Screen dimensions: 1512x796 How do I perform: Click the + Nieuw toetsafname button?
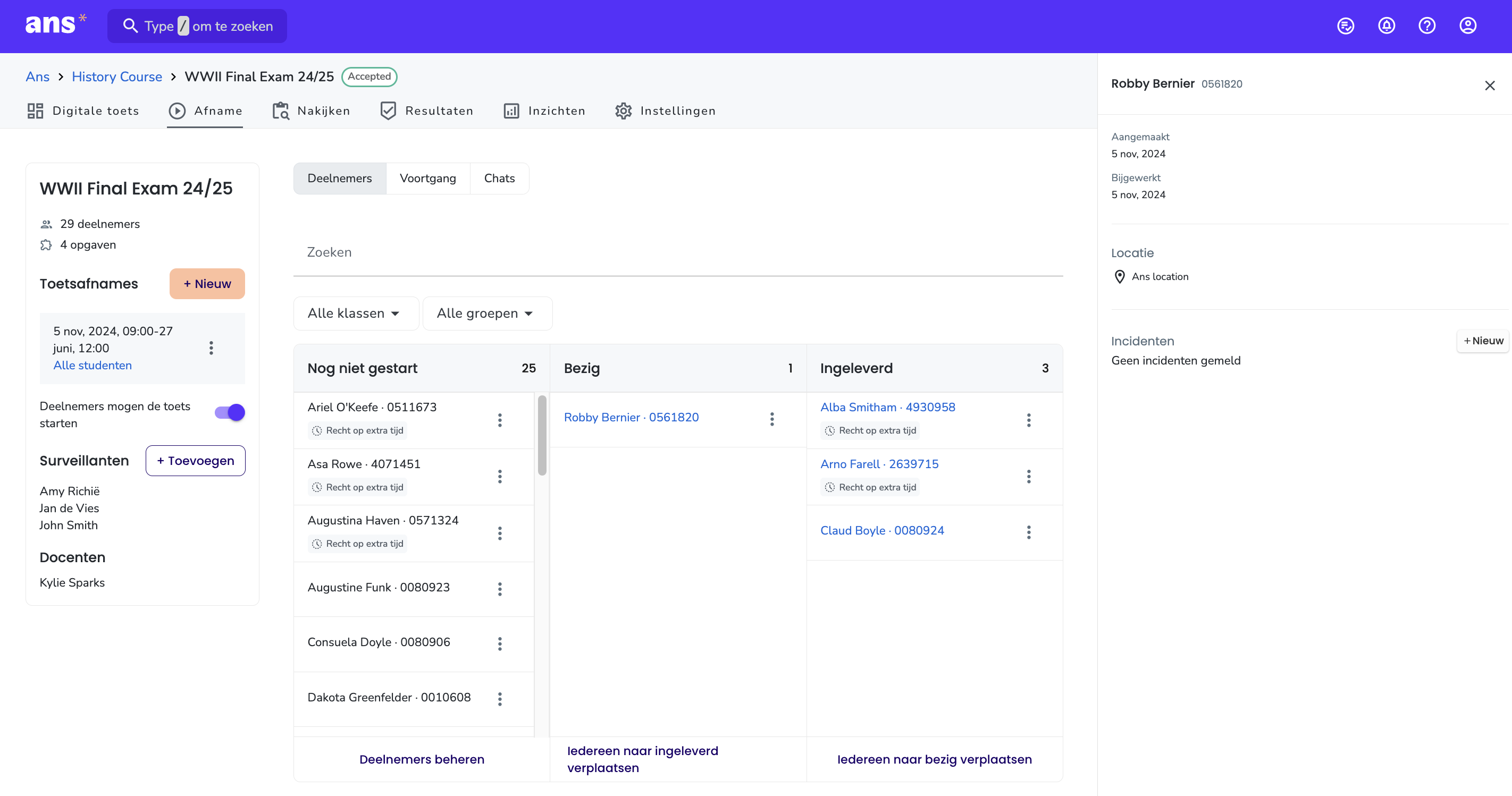click(x=207, y=284)
